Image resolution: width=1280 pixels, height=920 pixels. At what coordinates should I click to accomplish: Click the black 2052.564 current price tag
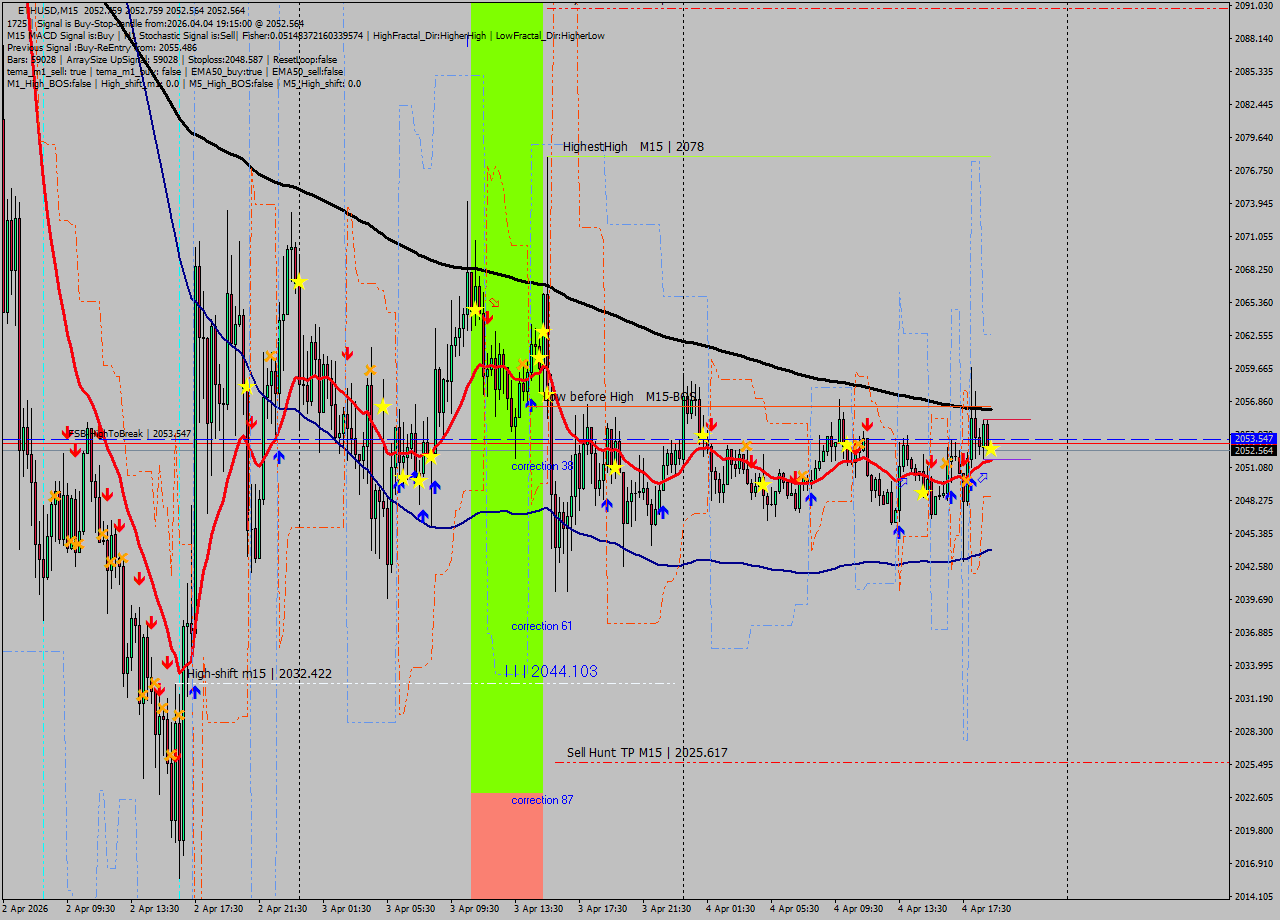coord(1253,451)
